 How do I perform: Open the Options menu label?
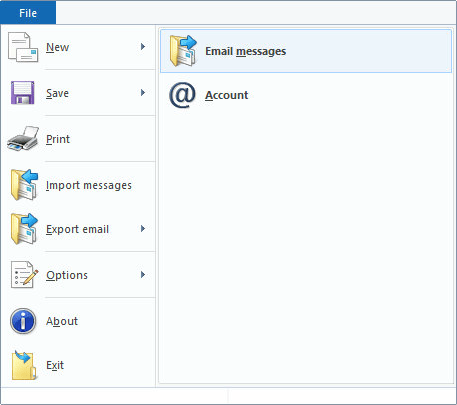(67, 275)
